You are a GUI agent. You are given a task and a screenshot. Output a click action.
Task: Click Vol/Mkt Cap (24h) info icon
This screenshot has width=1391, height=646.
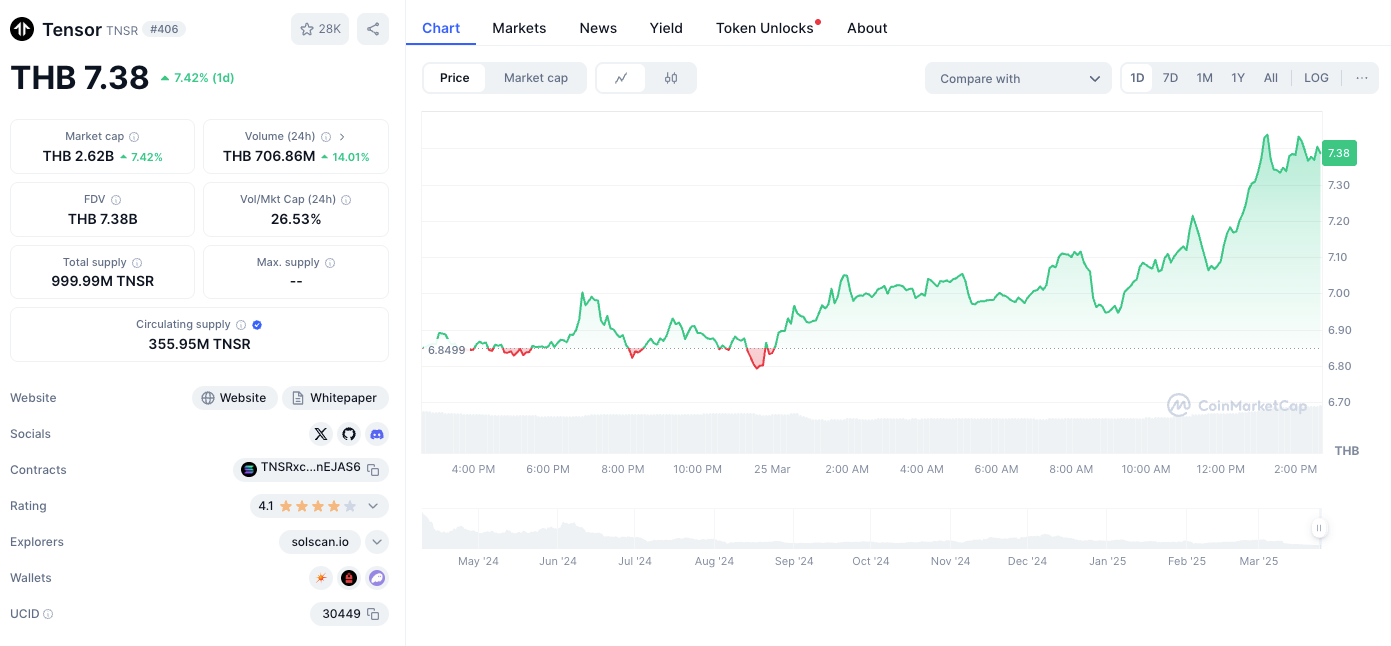point(346,200)
